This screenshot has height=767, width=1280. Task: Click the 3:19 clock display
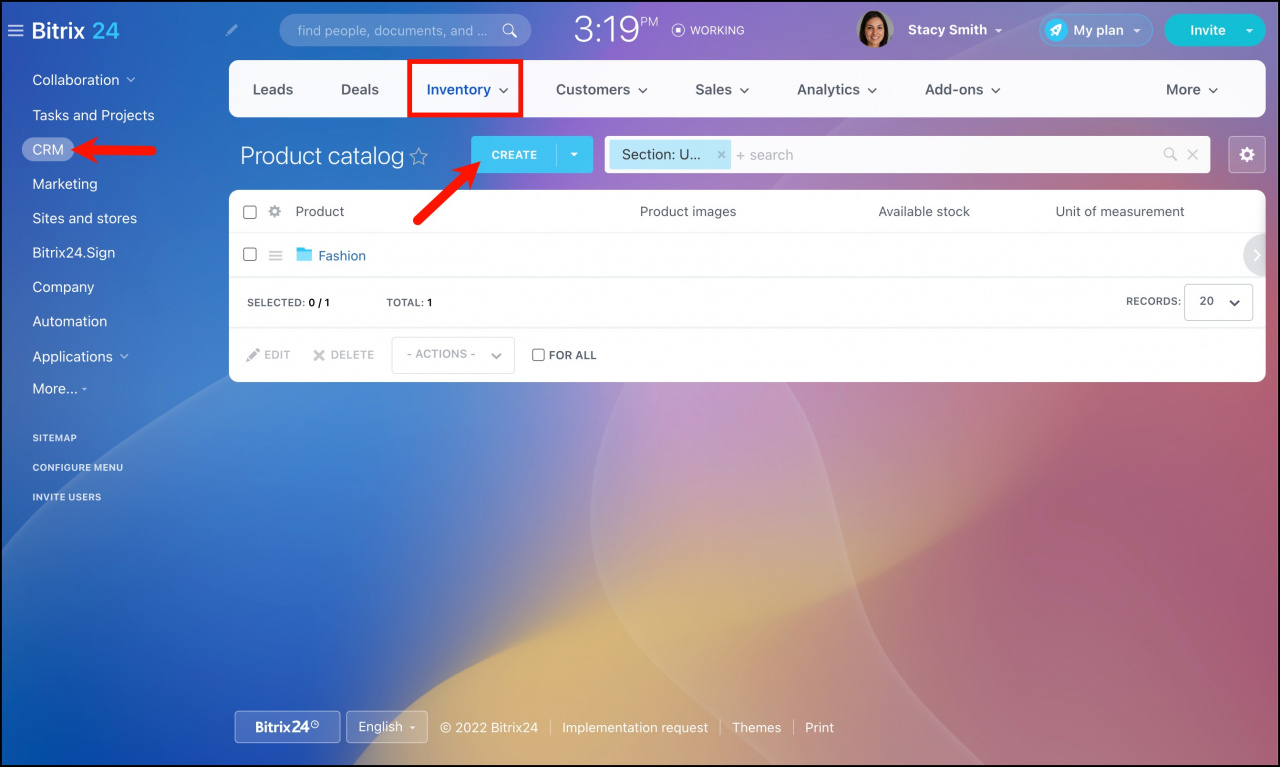tap(616, 30)
